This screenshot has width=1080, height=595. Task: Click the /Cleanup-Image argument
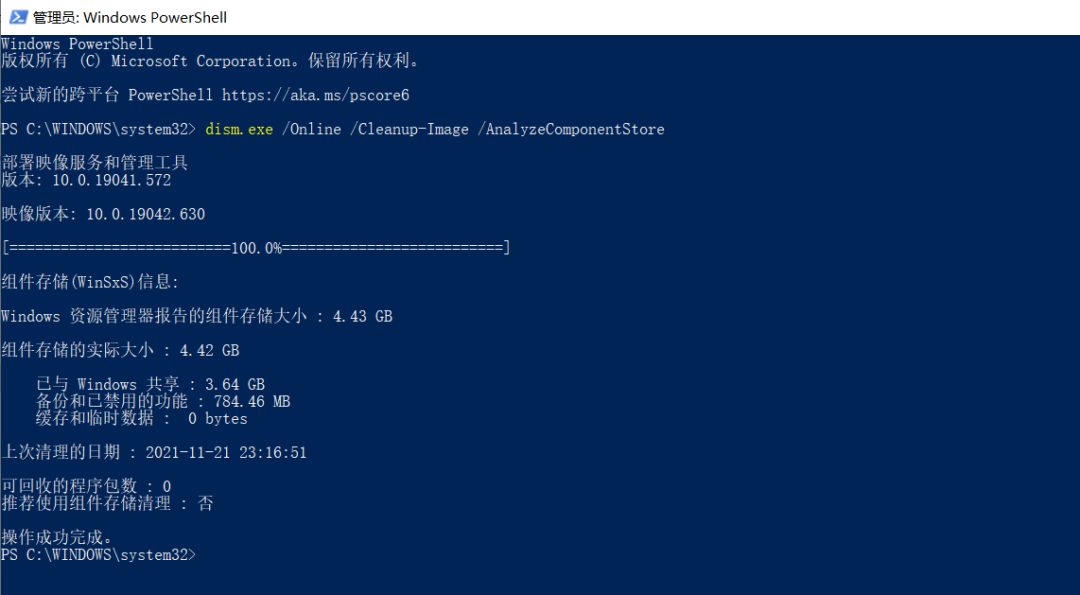(409, 129)
